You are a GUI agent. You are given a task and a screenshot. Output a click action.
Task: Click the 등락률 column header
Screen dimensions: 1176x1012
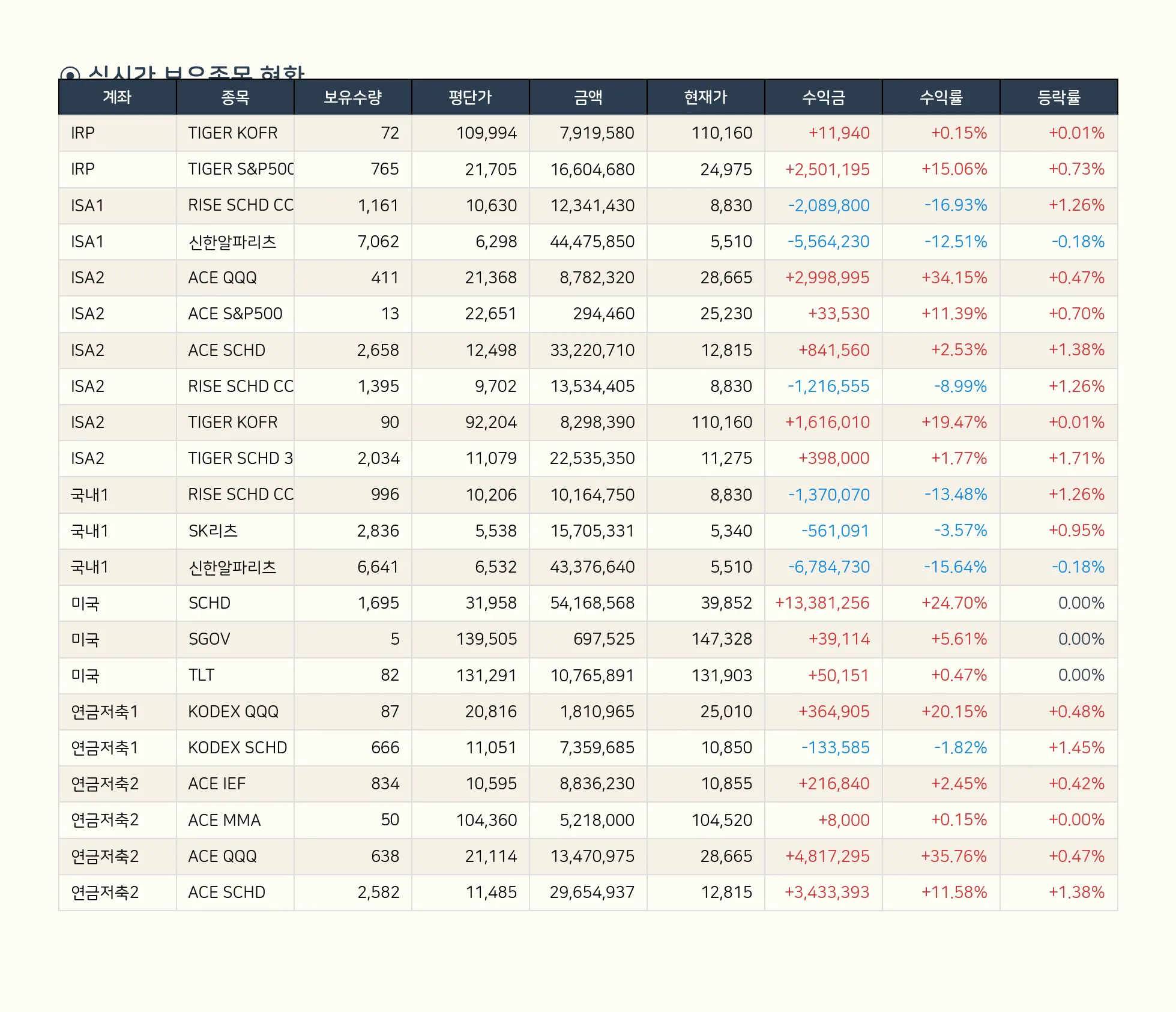1058,97
